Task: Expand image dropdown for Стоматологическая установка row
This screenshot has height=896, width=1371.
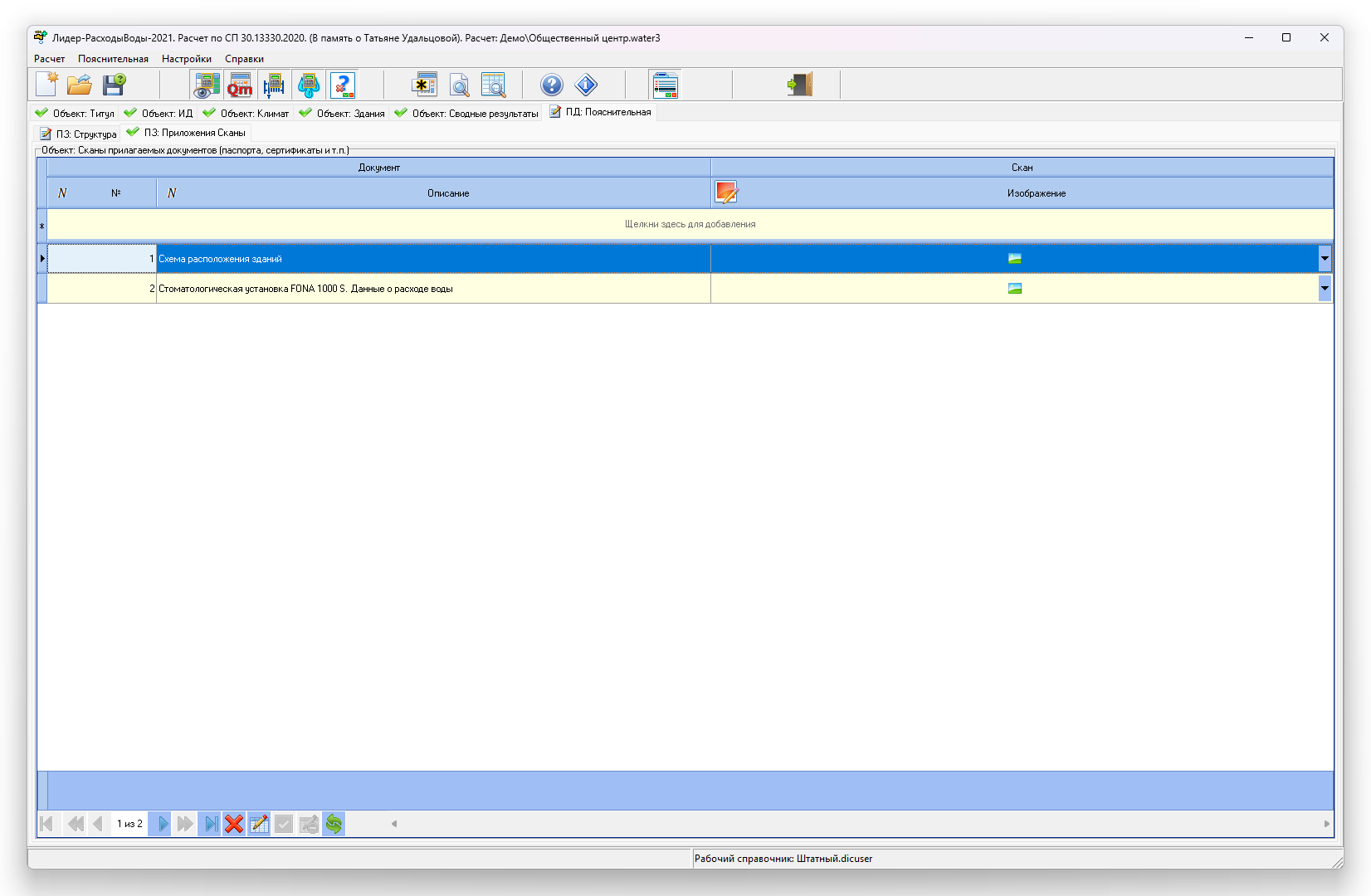Action: click(1325, 289)
